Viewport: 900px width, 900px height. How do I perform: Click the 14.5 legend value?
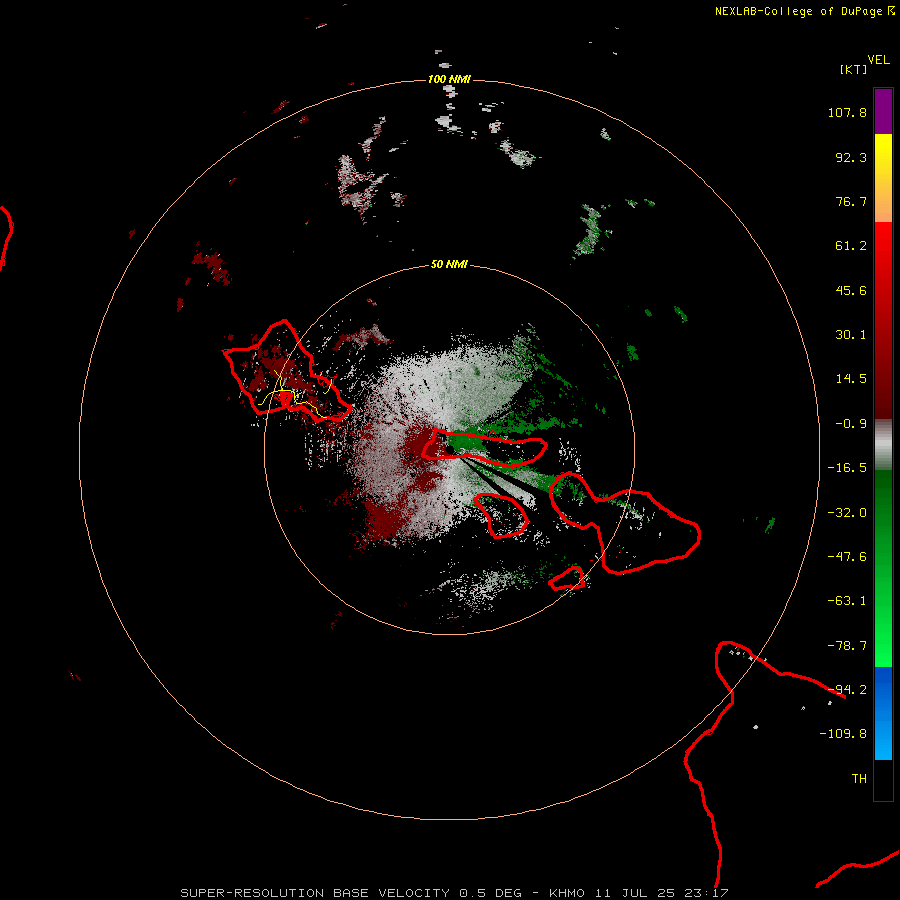point(851,379)
